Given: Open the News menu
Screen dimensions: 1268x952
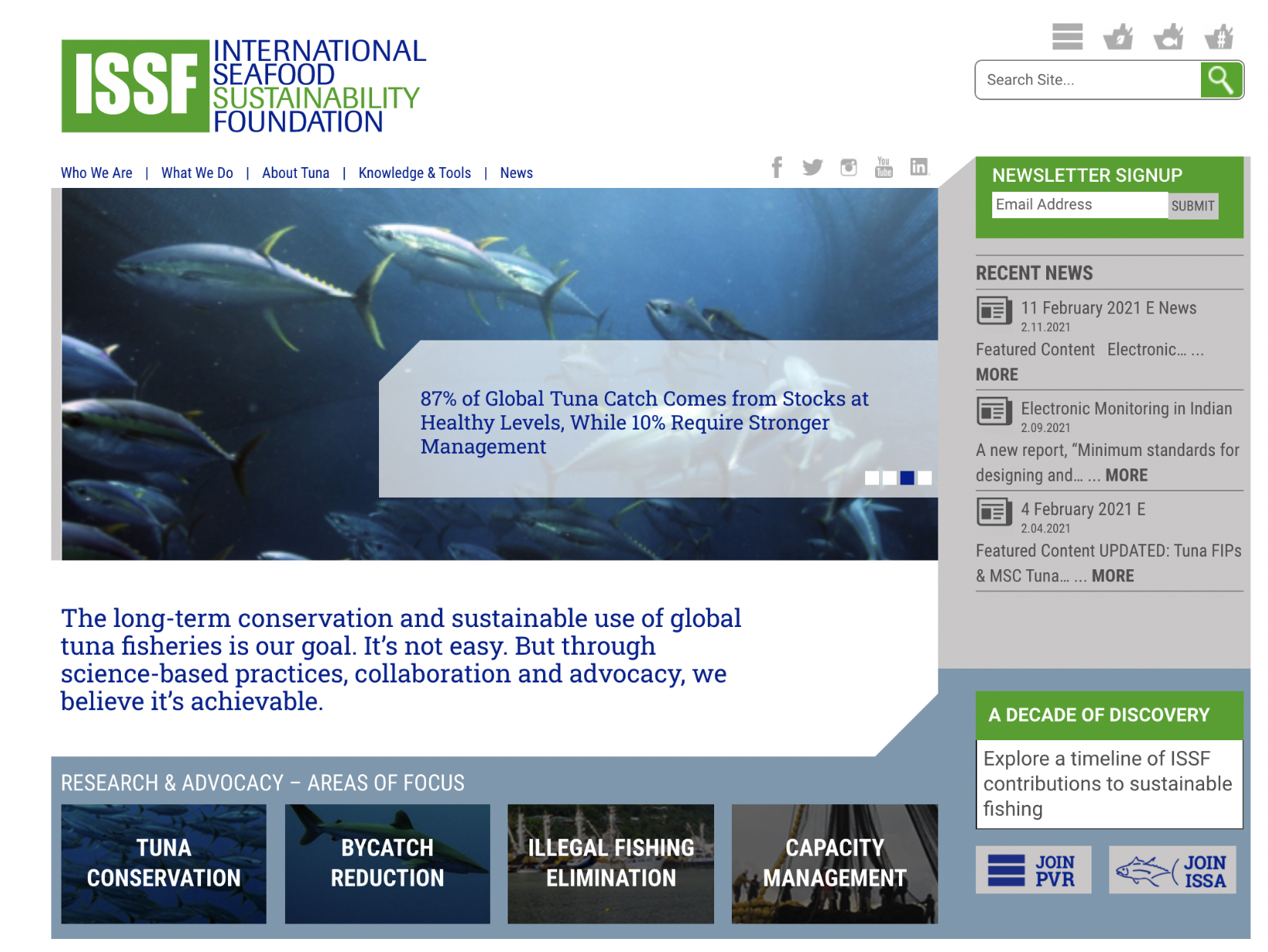Looking at the screenshot, I should pos(516,173).
